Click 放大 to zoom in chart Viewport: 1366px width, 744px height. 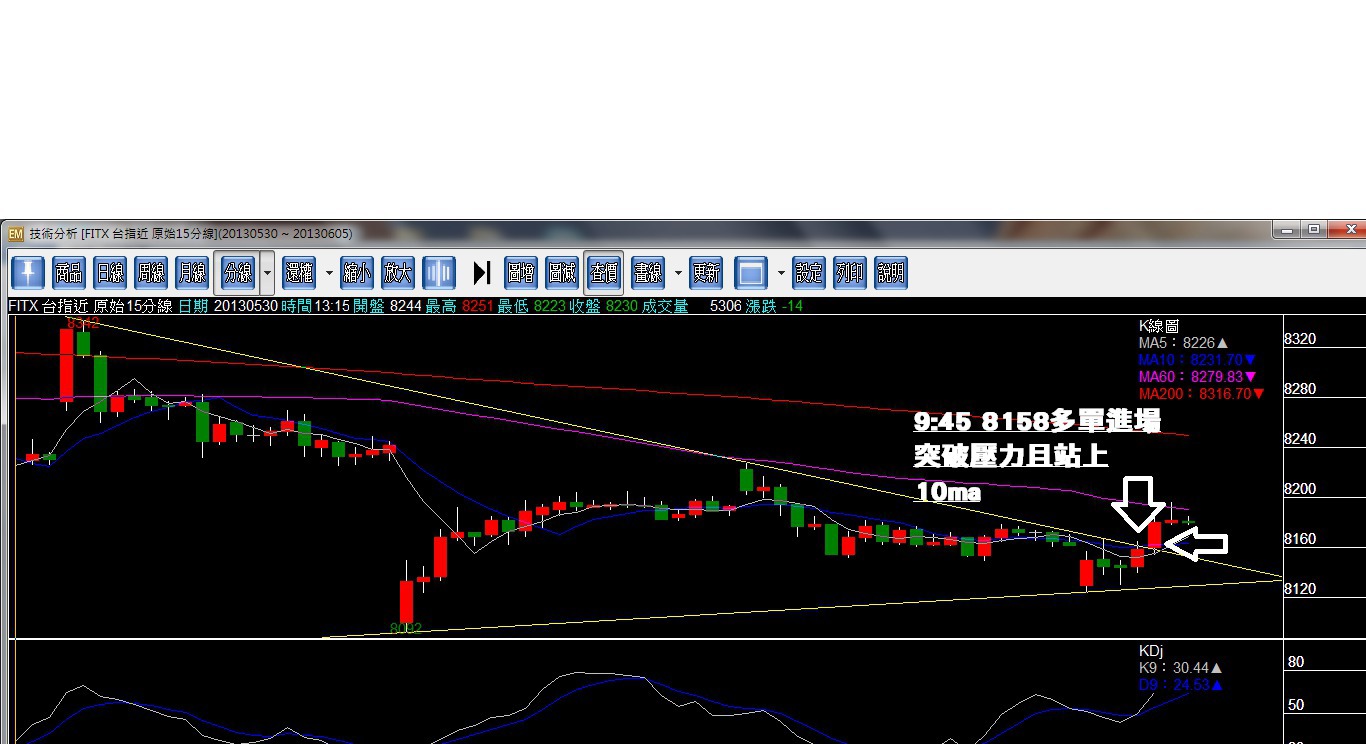tap(398, 272)
